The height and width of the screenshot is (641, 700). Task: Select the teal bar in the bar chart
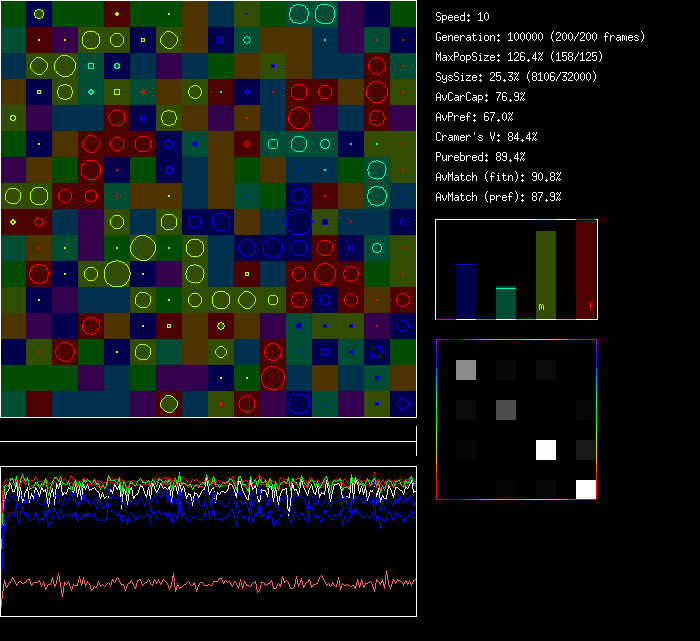tap(506, 302)
